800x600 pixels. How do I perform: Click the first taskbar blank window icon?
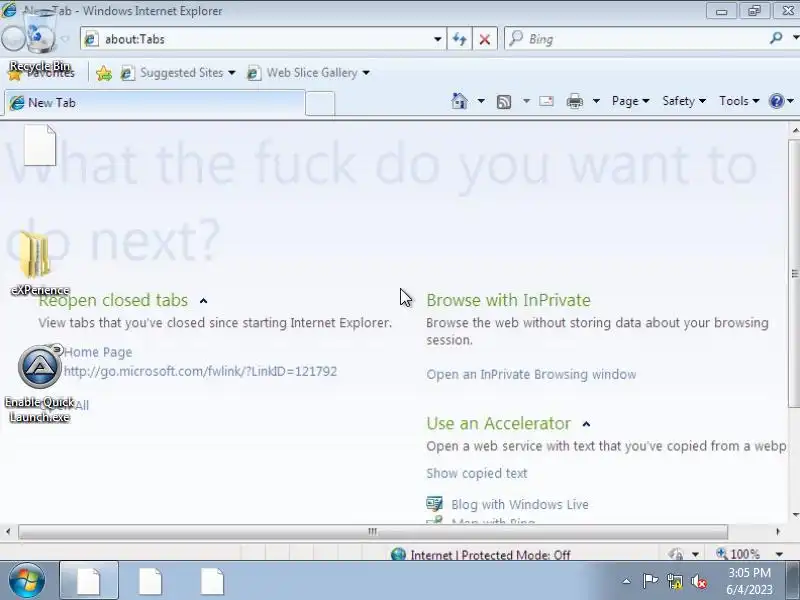point(89,581)
